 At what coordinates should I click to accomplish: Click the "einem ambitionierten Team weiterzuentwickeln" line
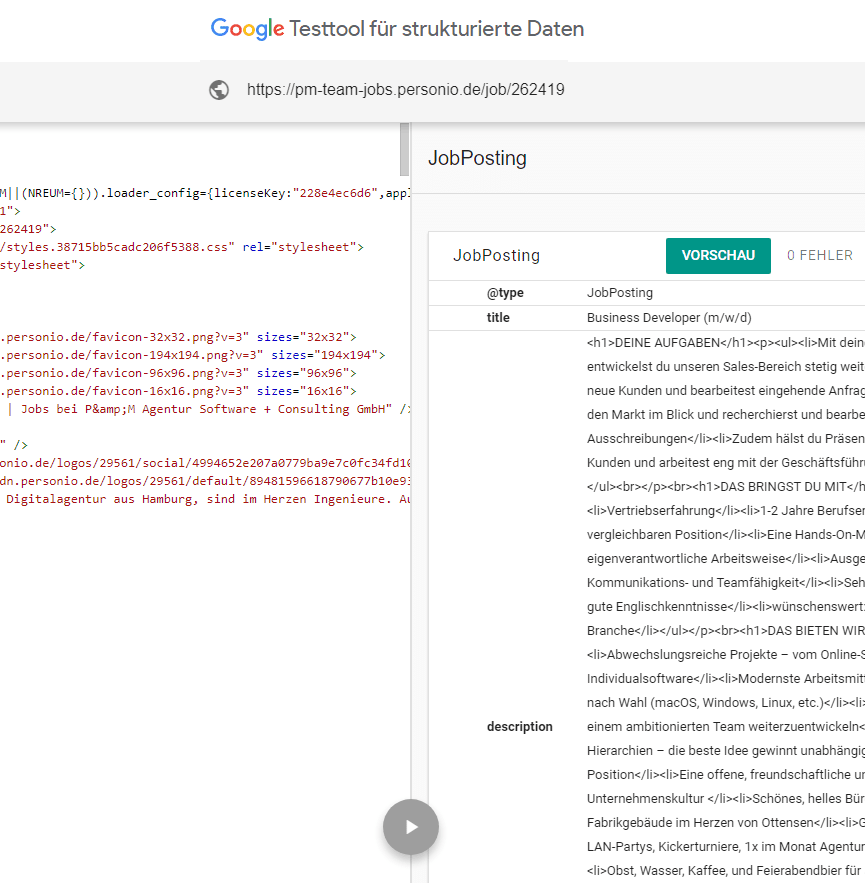click(x=726, y=726)
